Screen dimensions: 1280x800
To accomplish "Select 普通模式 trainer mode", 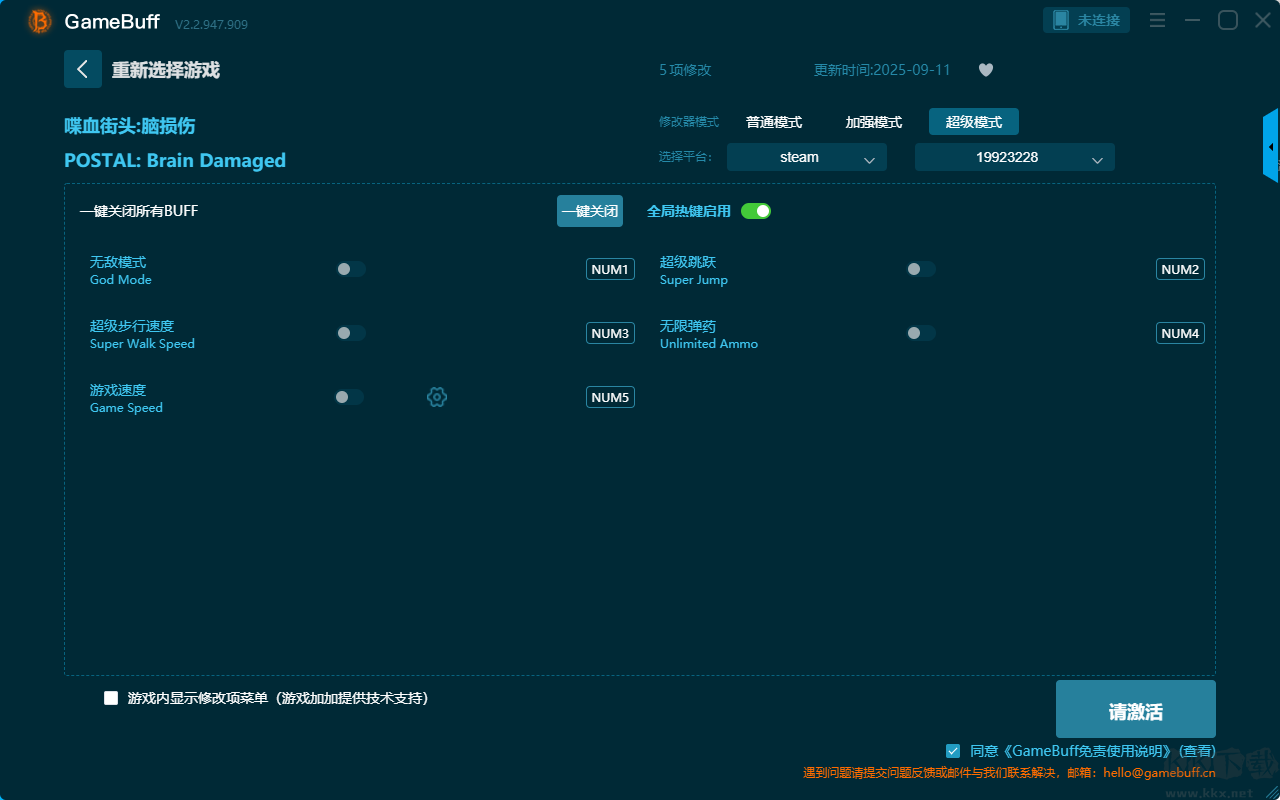I will pyautogui.click(x=774, y=122).
